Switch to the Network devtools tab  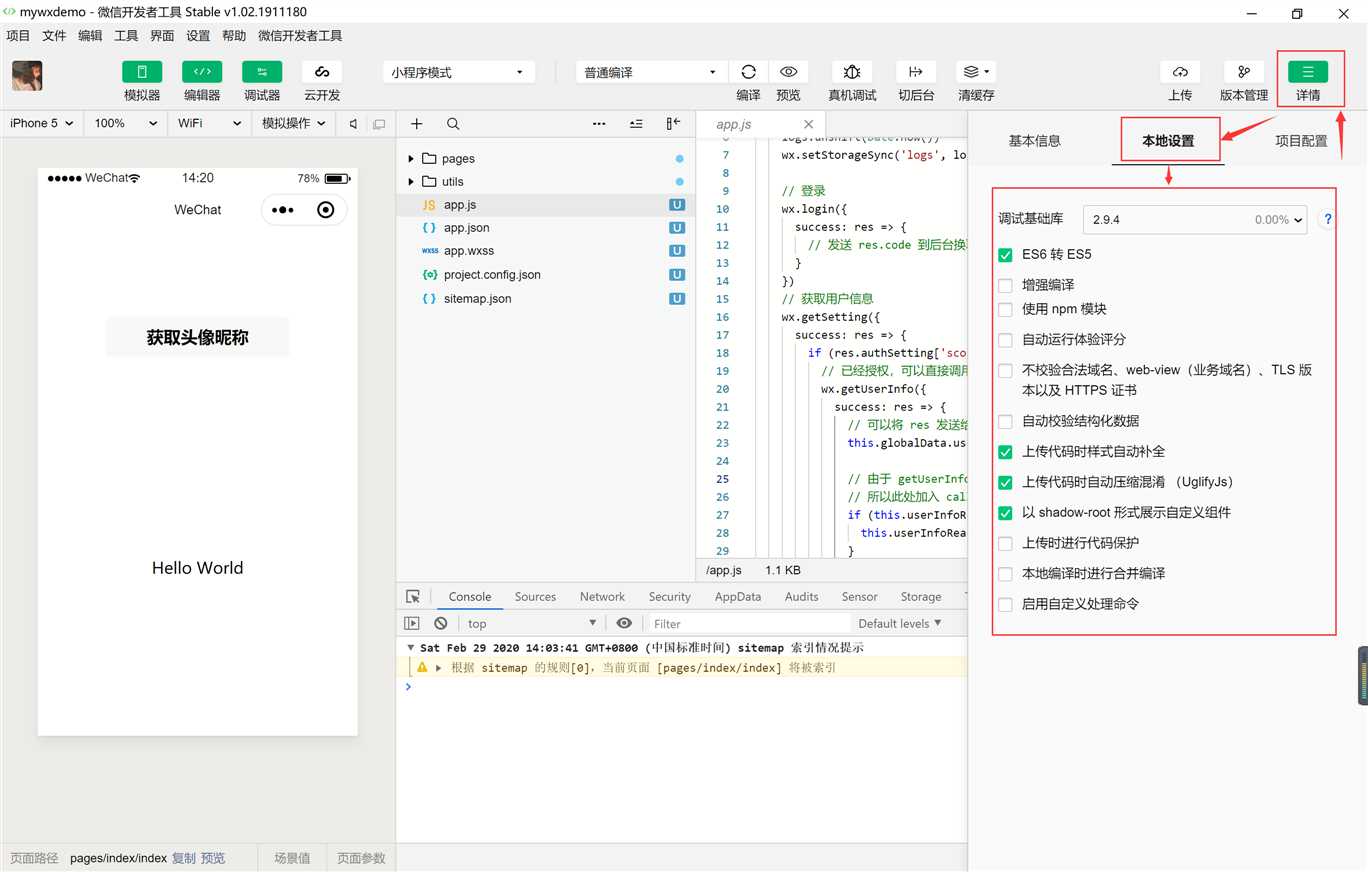click(x=602, y=596)
